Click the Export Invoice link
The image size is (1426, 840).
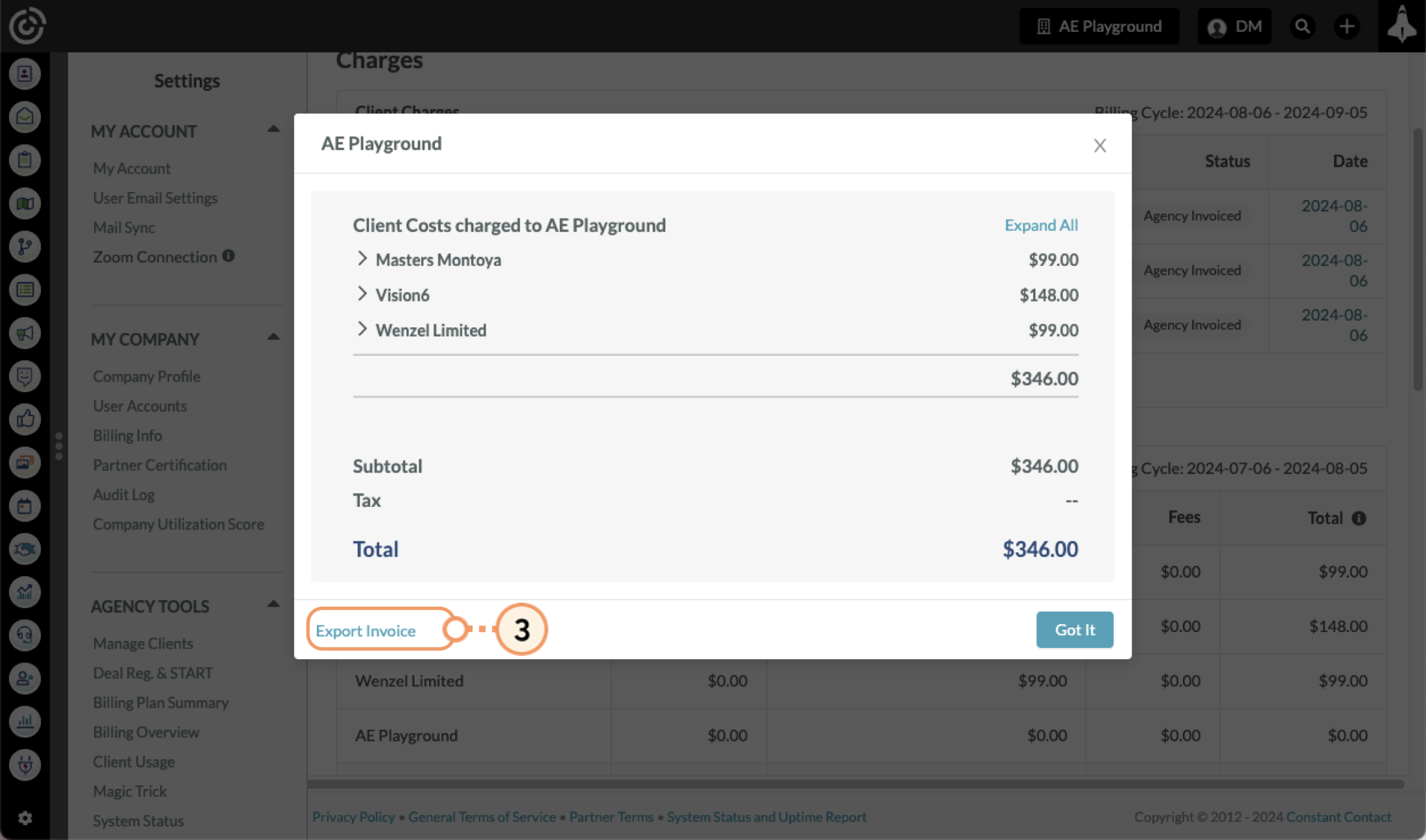tap(366, 631)
